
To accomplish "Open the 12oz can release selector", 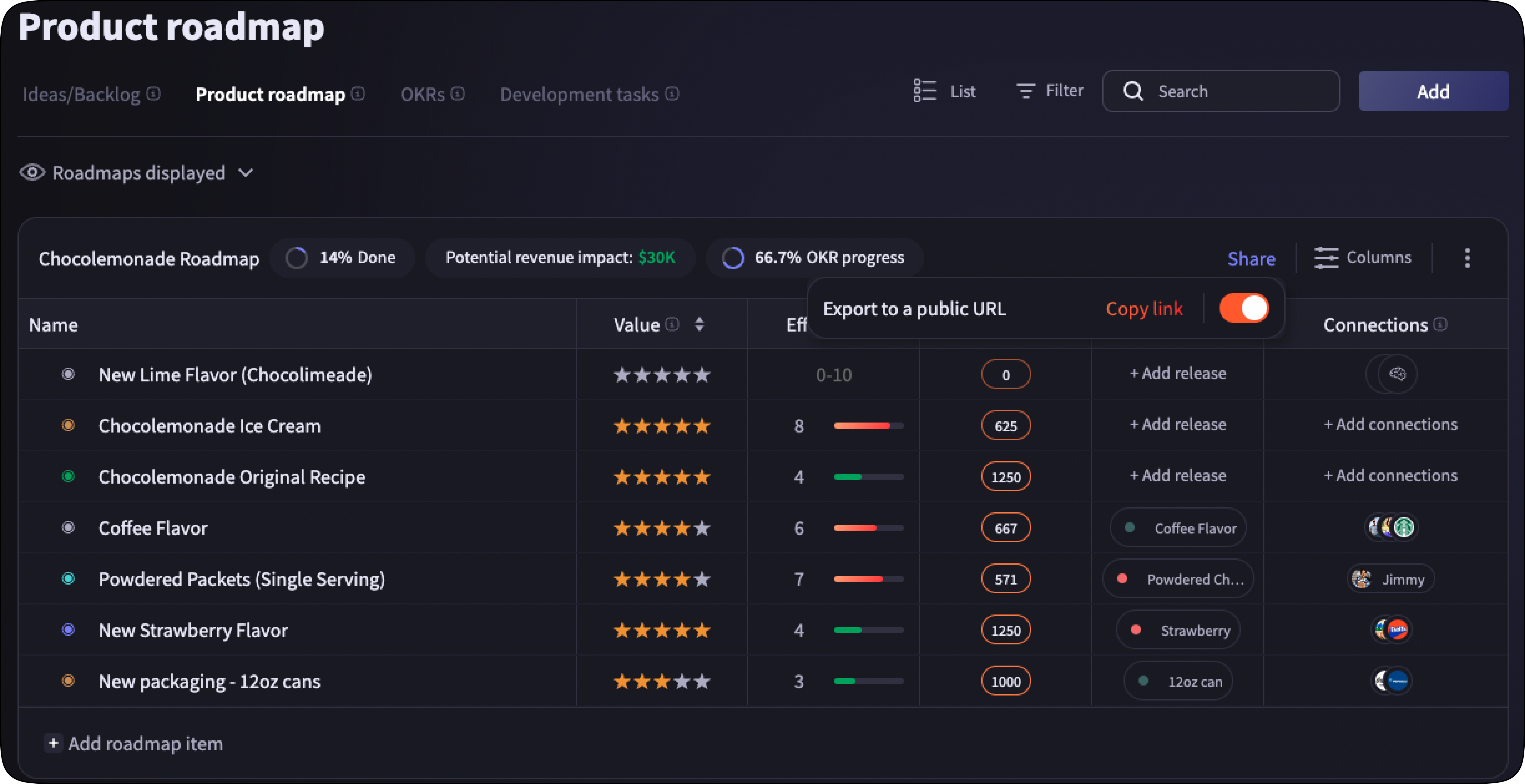I will point(1177,681).
